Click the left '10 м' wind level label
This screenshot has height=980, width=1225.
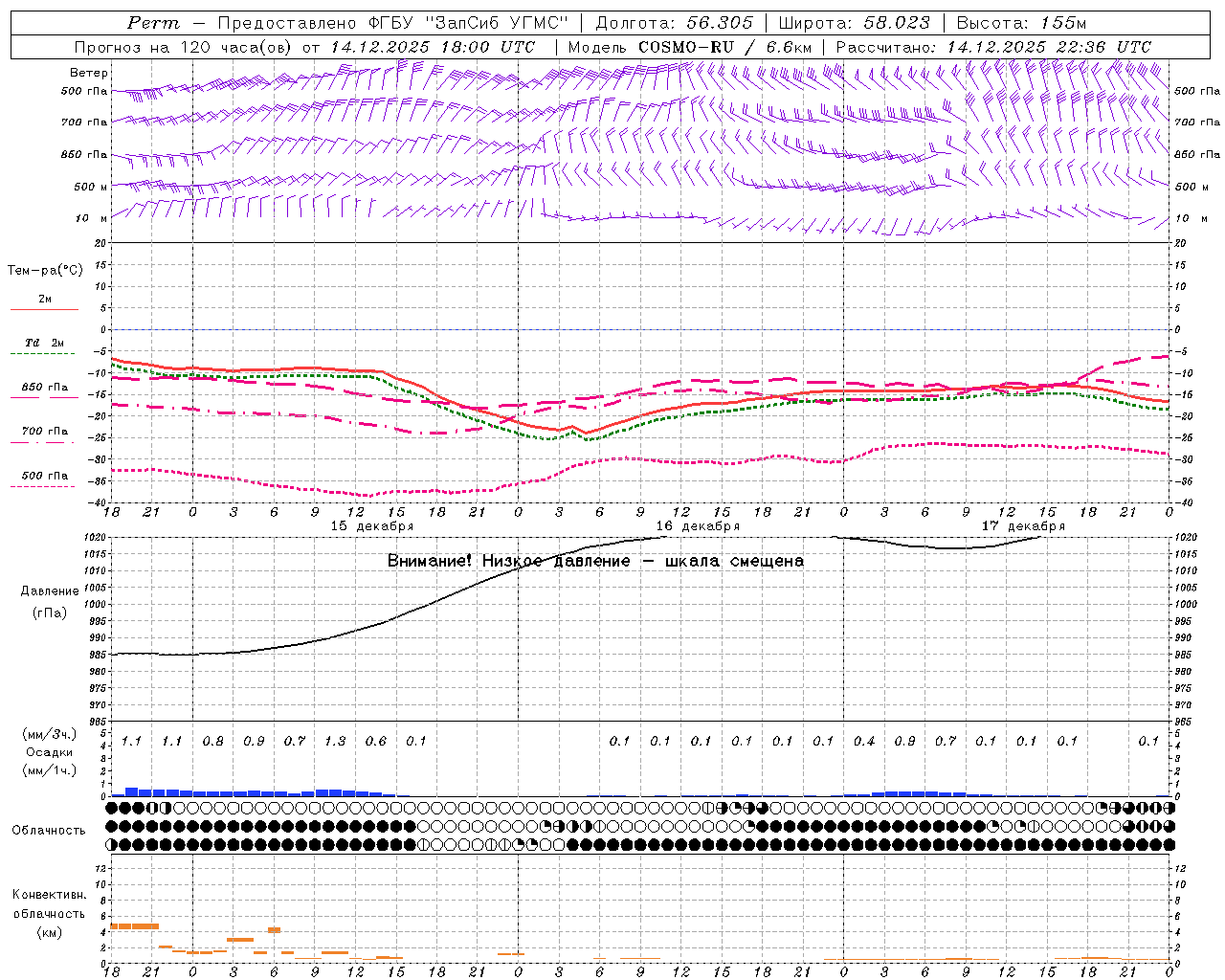[x=92, y=218]
